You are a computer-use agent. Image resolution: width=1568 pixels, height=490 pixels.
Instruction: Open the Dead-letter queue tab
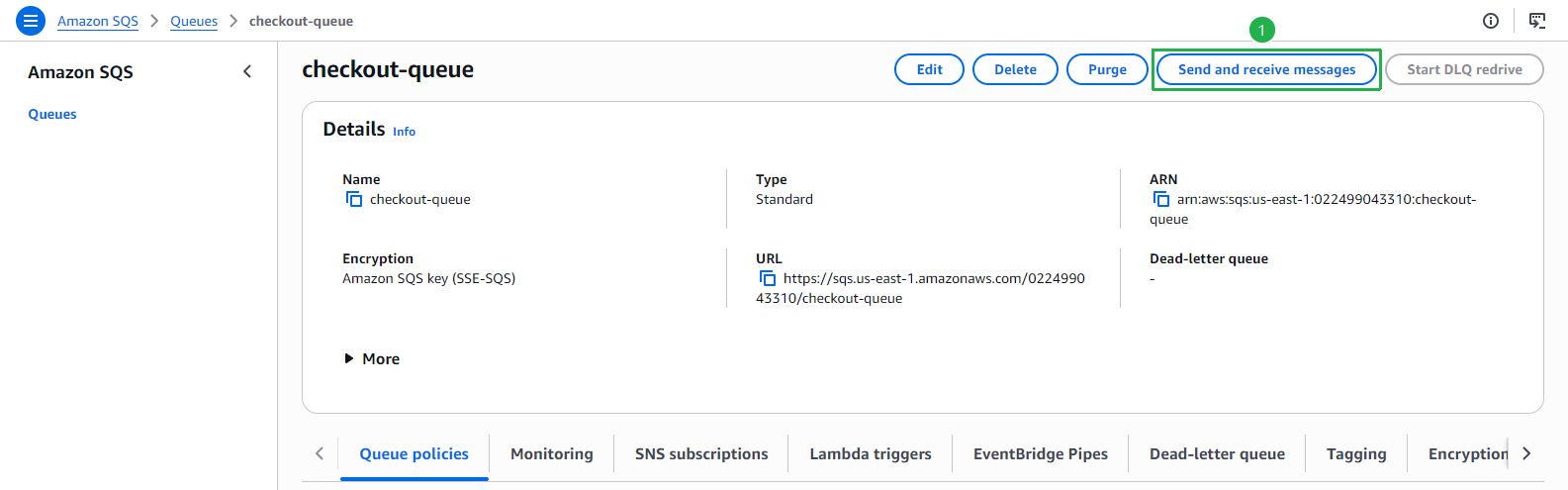click(1217, 453)
